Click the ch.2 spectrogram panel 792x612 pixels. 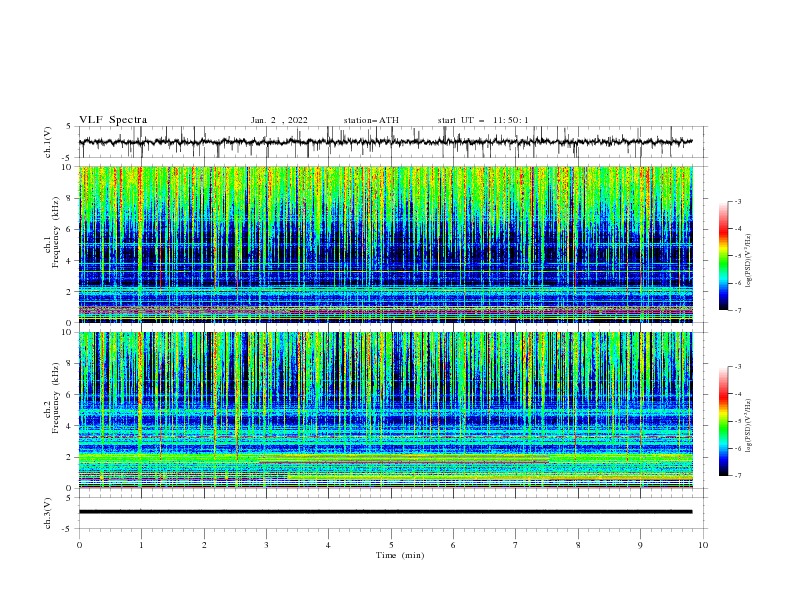(x=386, y=410)
